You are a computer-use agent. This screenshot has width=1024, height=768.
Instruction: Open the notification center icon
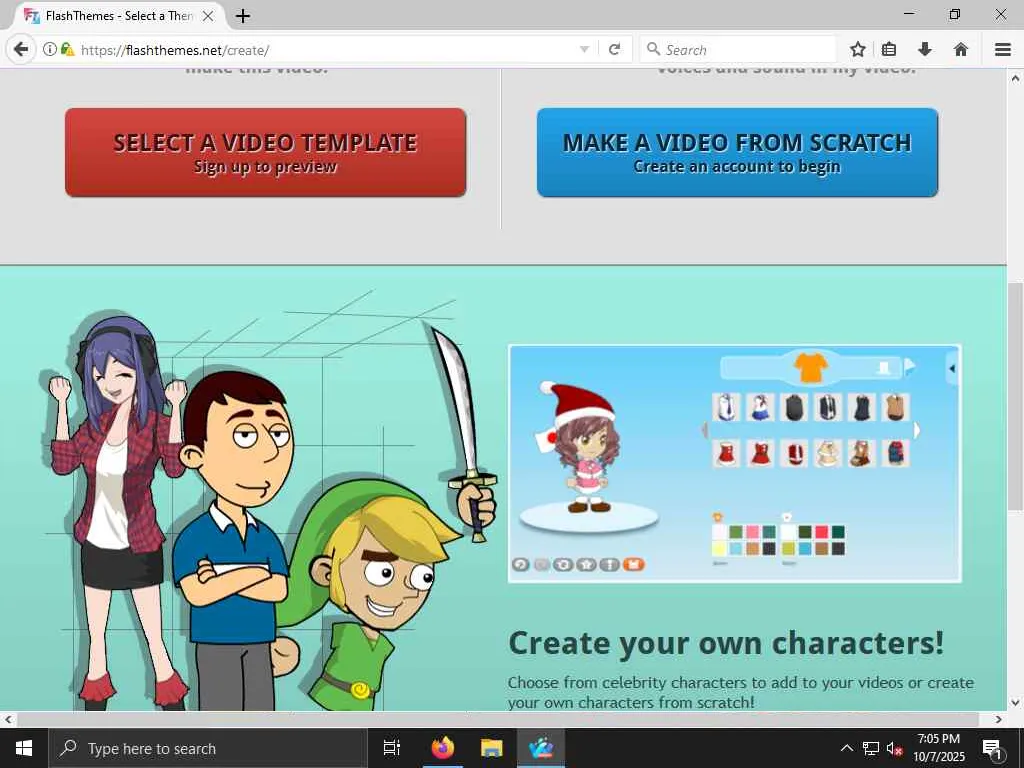(x=992, y=748)
